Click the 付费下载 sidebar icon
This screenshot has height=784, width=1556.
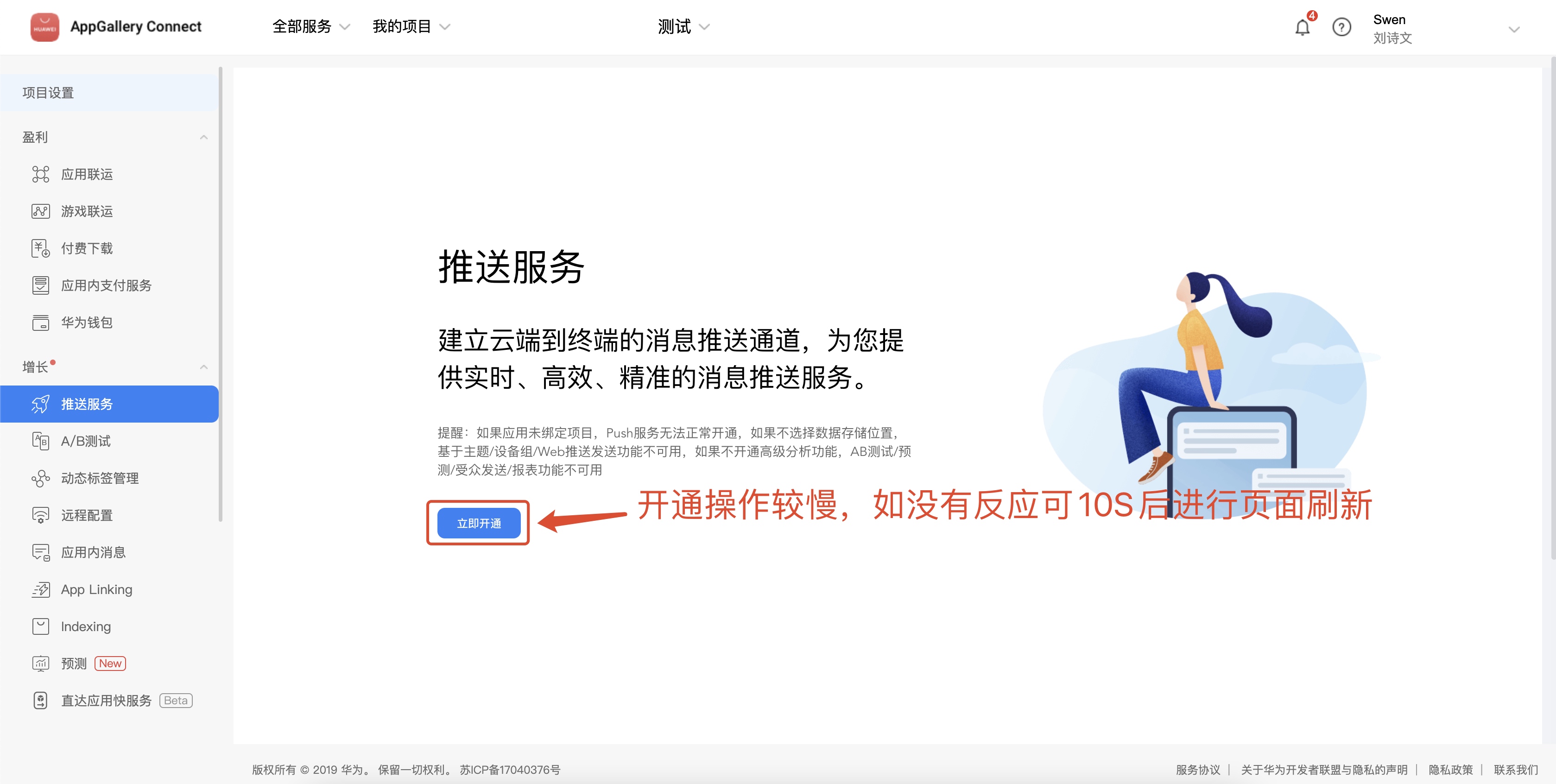coord(40,248)
